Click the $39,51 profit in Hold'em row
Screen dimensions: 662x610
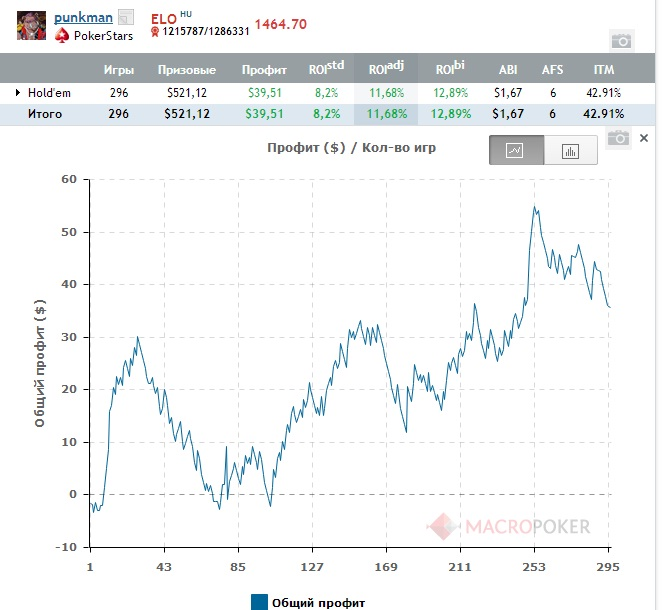265,93
